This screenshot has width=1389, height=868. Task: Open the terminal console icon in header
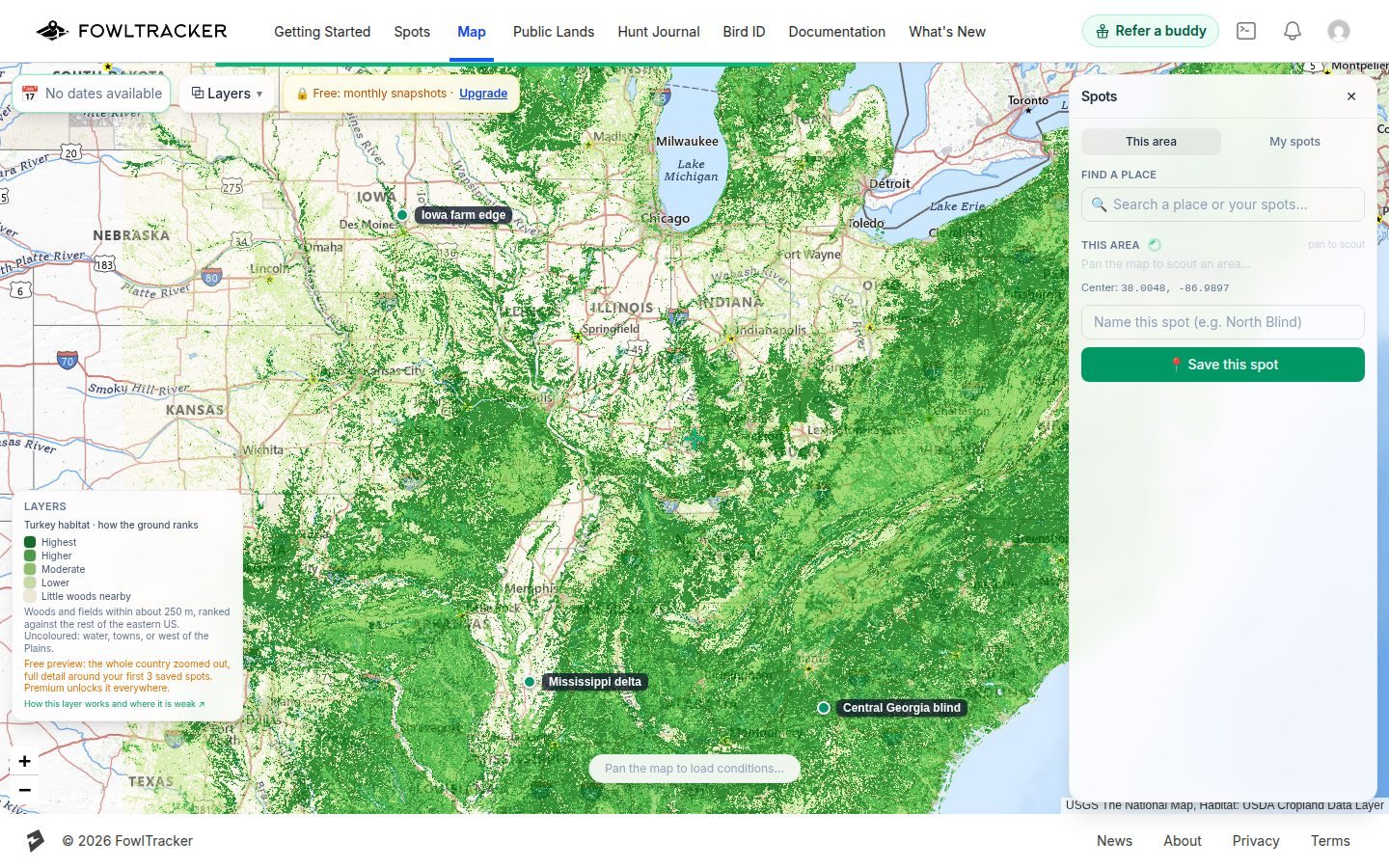pos(1246,31)
